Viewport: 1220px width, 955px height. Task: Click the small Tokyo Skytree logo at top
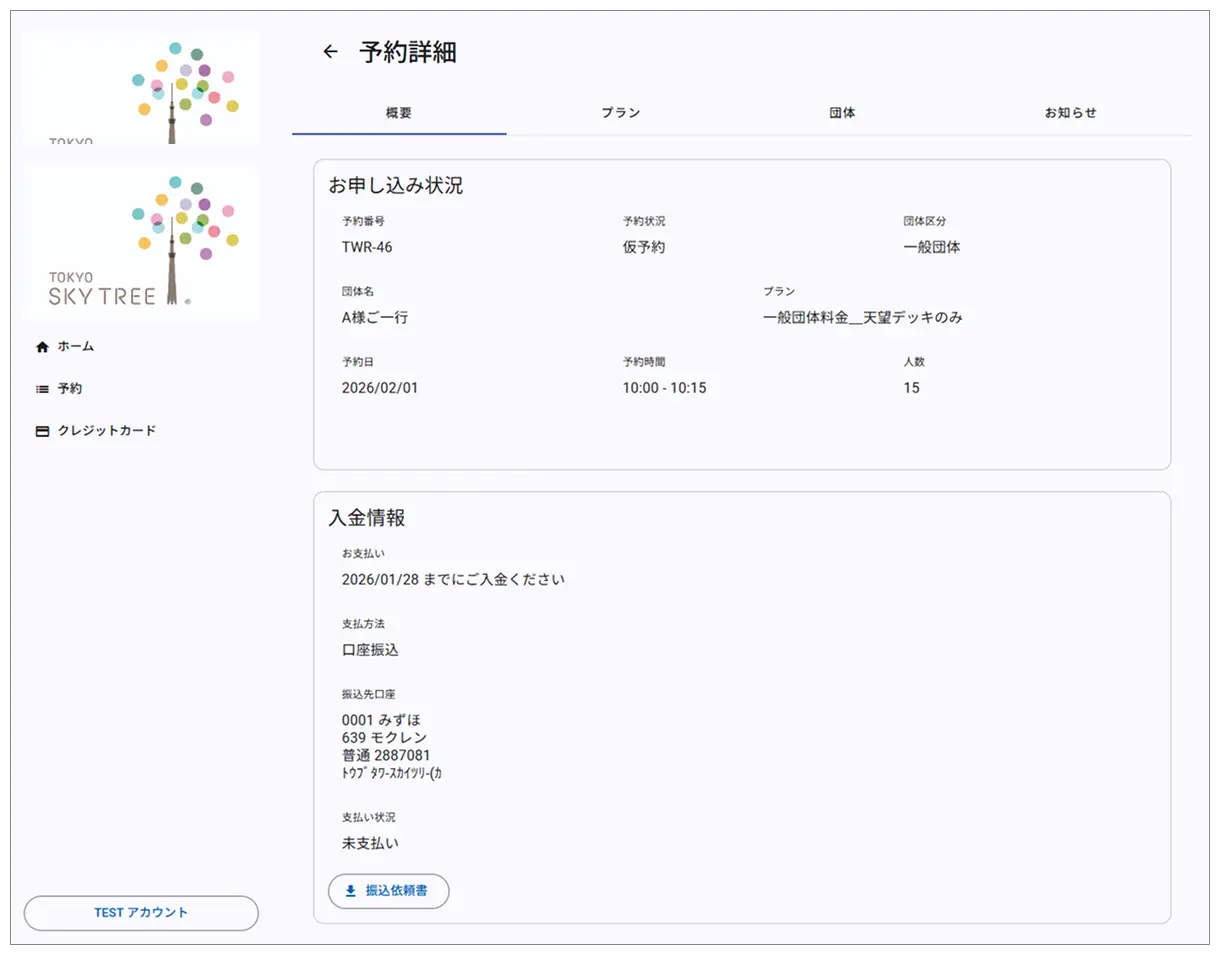click(x=140, y=88)
